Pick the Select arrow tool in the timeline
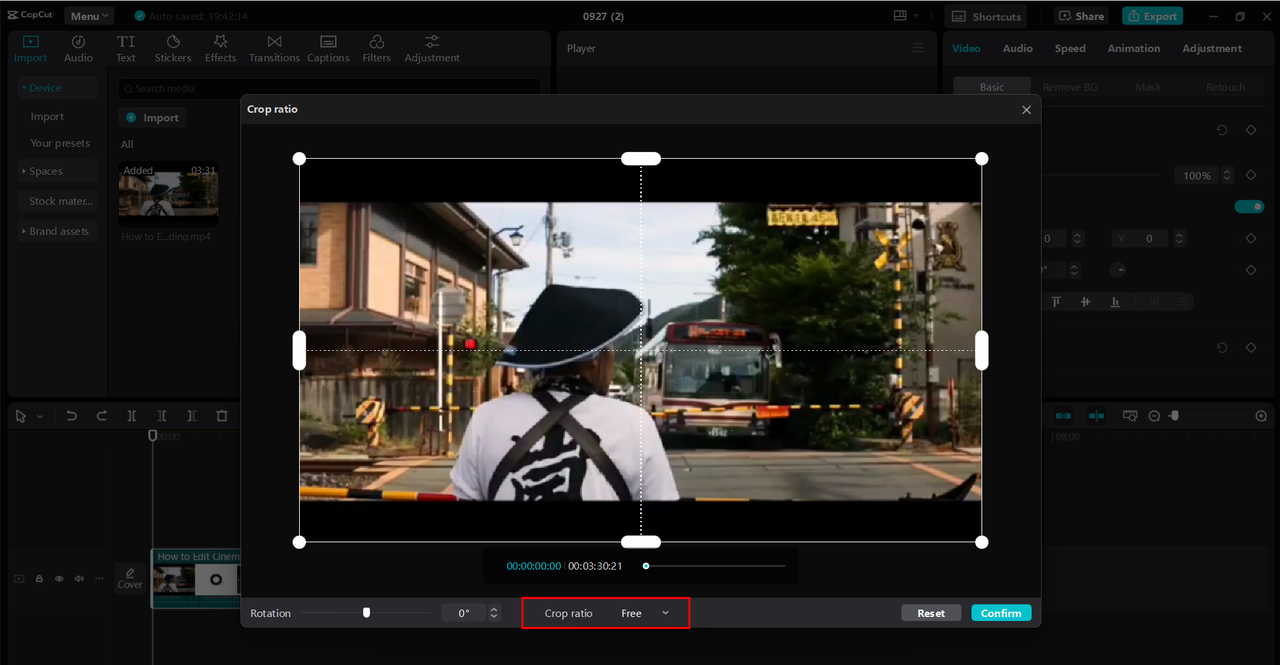This screenshot has width=1280, height=665. (x=21, y=416)
